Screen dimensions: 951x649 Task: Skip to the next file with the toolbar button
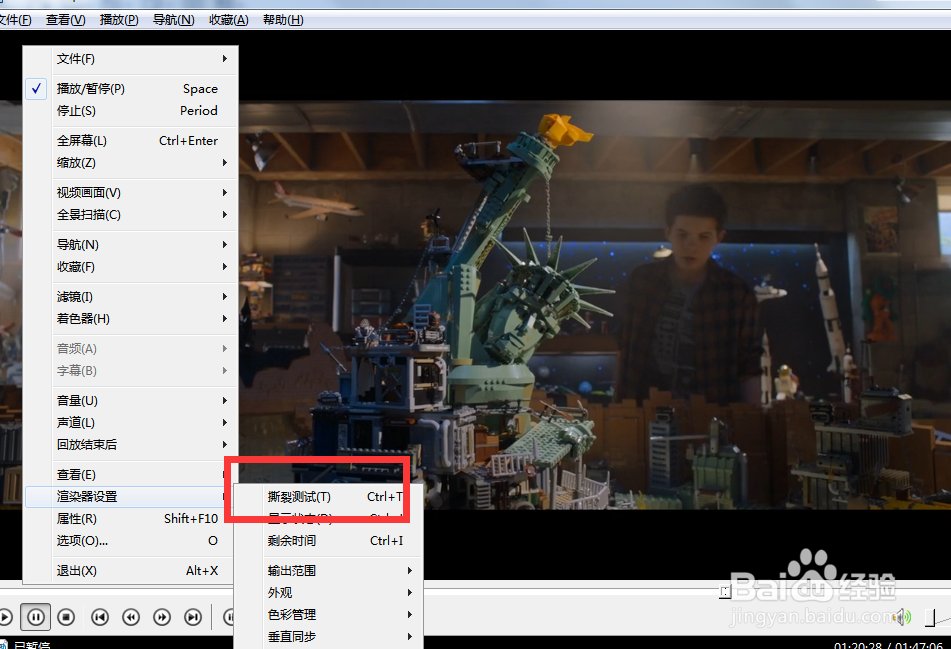pyautogui.click(x=193, y=617)
